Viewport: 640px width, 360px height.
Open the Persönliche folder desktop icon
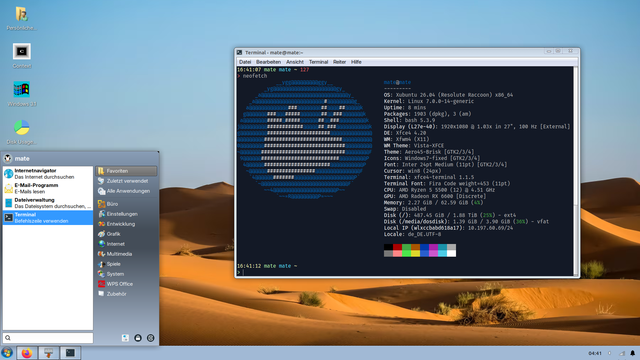pos(21,14)
